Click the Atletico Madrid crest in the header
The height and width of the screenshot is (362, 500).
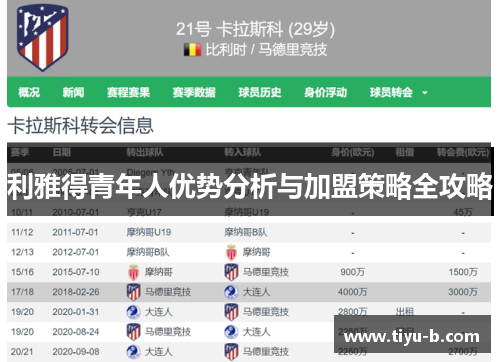[43, 37]
